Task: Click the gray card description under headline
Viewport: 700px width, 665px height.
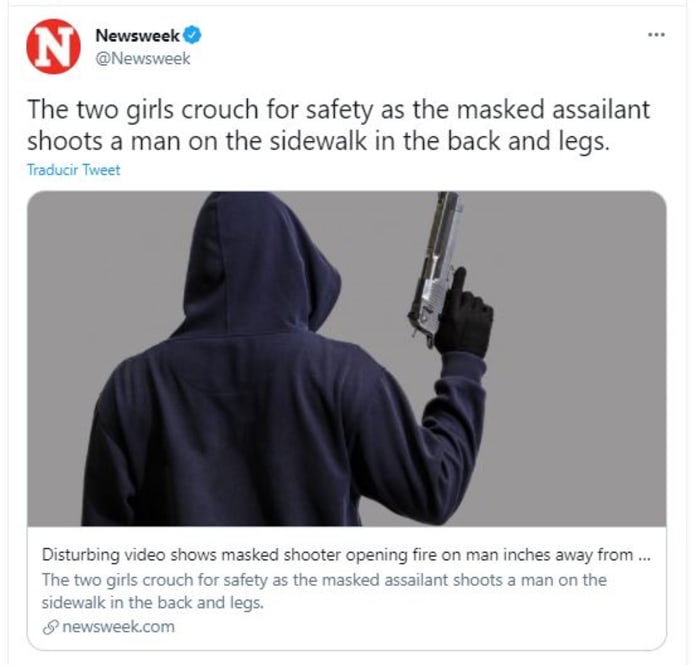Action: (x=324, y=591)
